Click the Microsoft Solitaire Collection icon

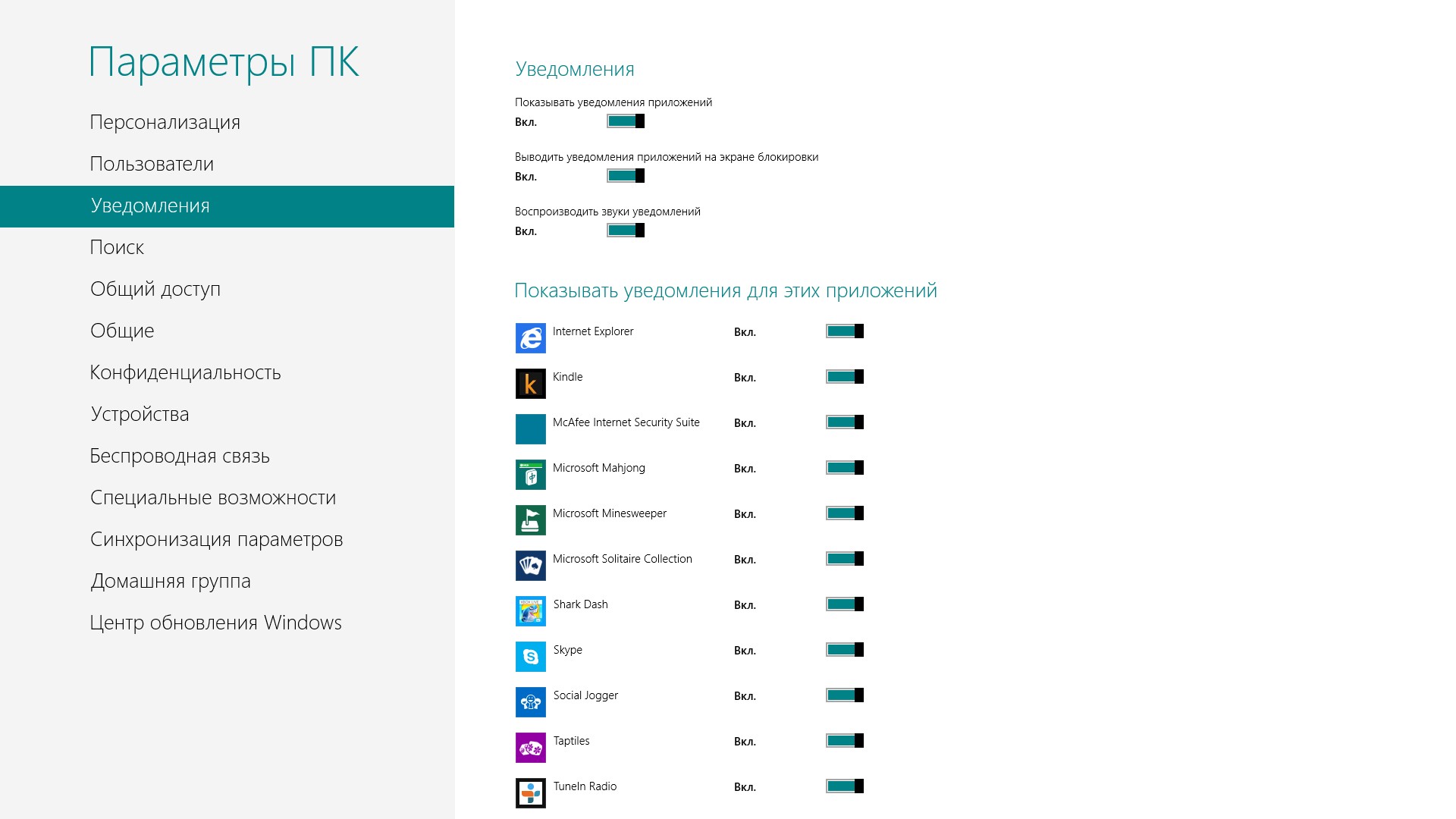(x=530, y=566)
